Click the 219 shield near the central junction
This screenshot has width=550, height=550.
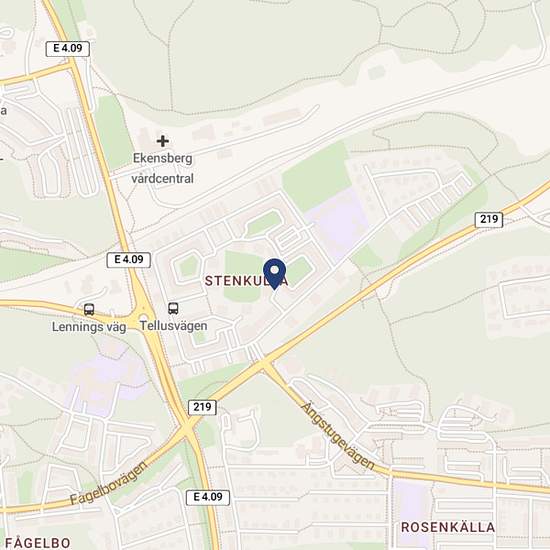pos(202,407)
